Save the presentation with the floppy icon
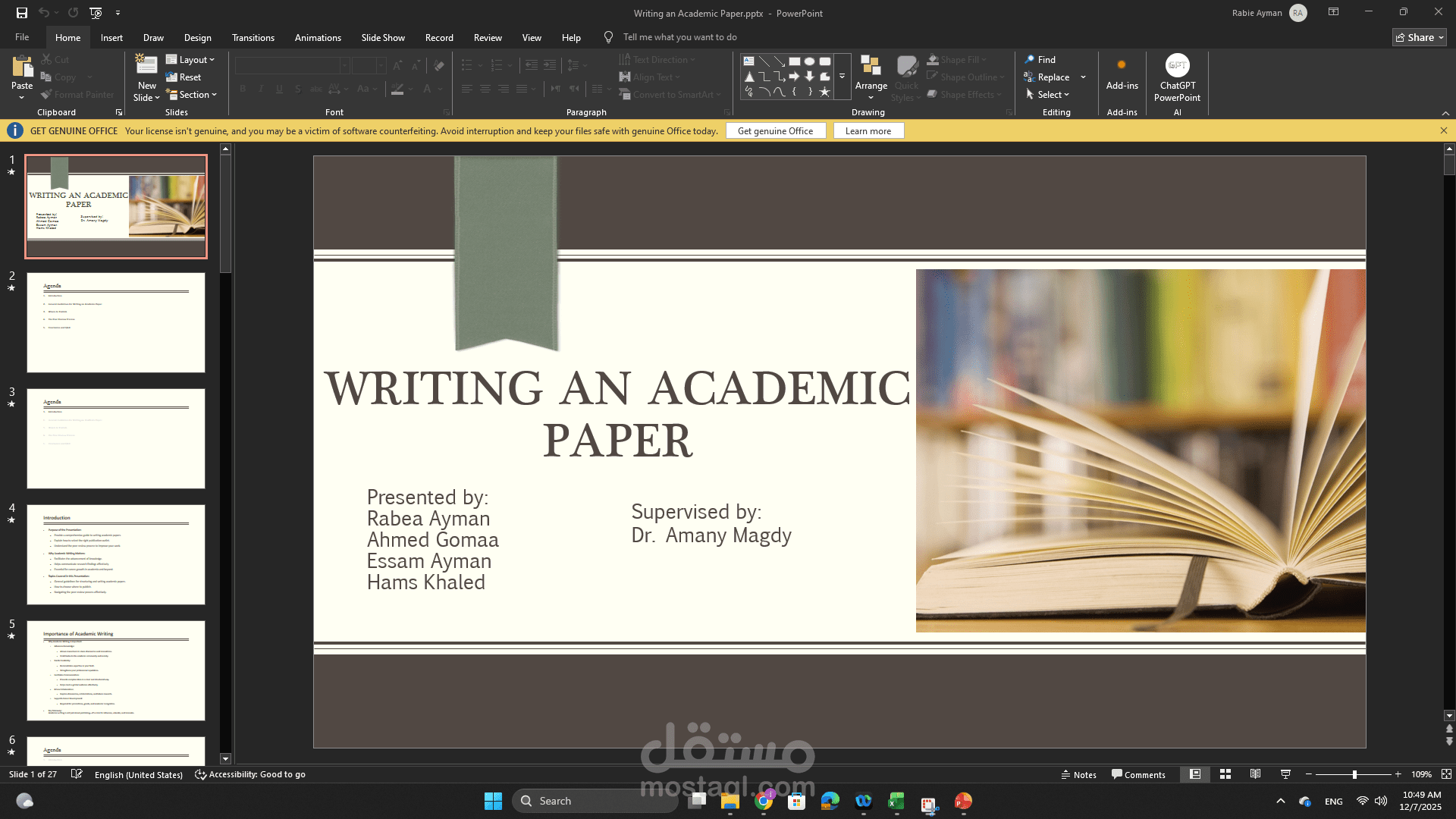 point(21,13)
